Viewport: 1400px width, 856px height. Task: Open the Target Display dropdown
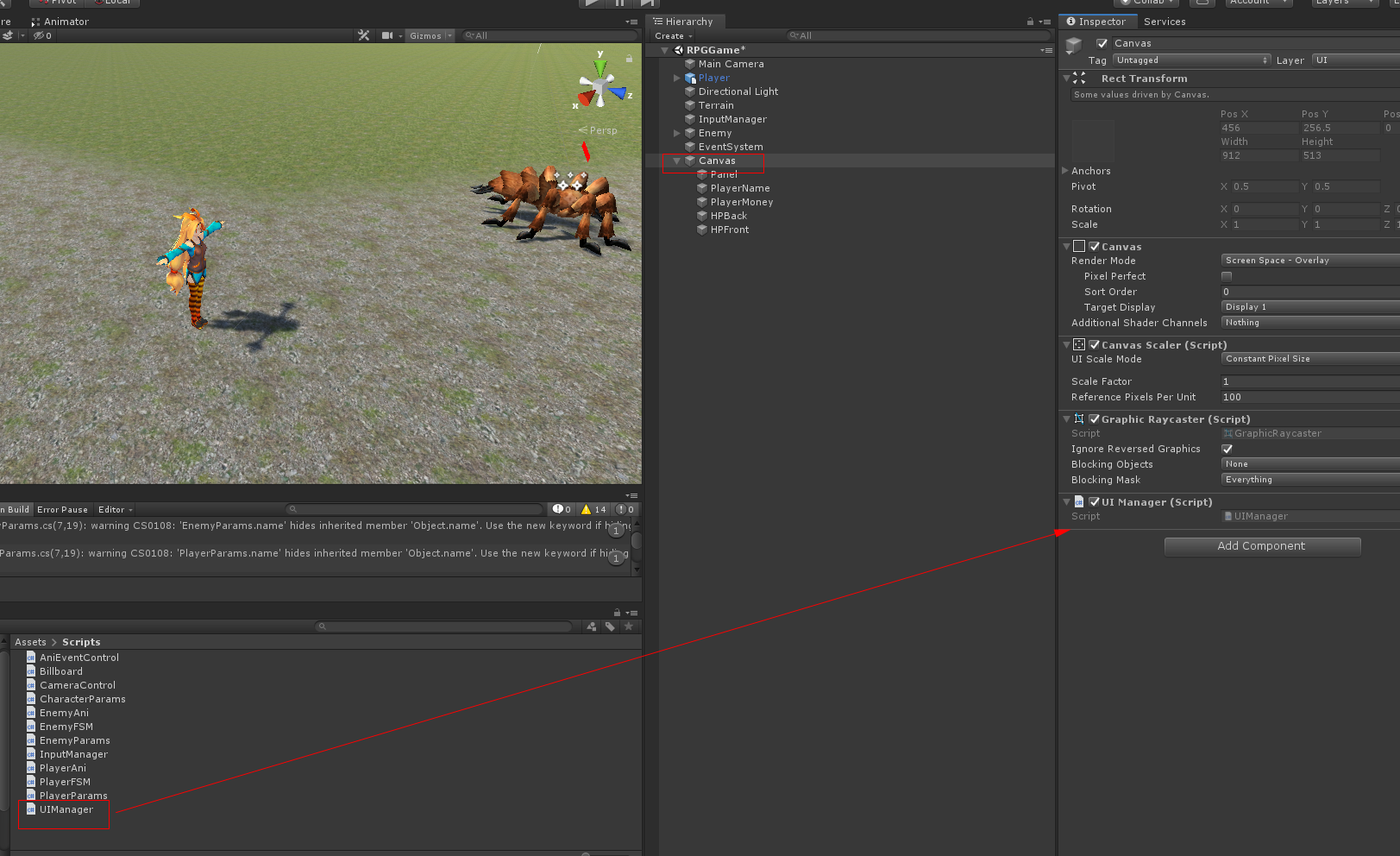[1310, 307]
